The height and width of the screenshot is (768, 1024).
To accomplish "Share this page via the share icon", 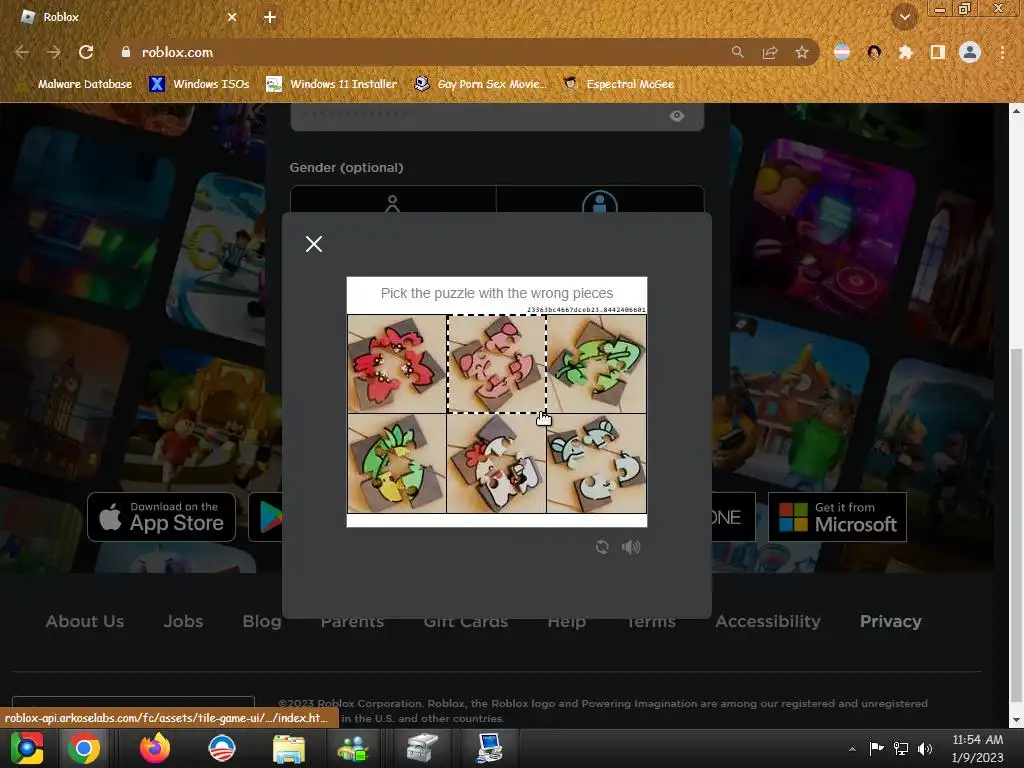I will tap(770, 52).
